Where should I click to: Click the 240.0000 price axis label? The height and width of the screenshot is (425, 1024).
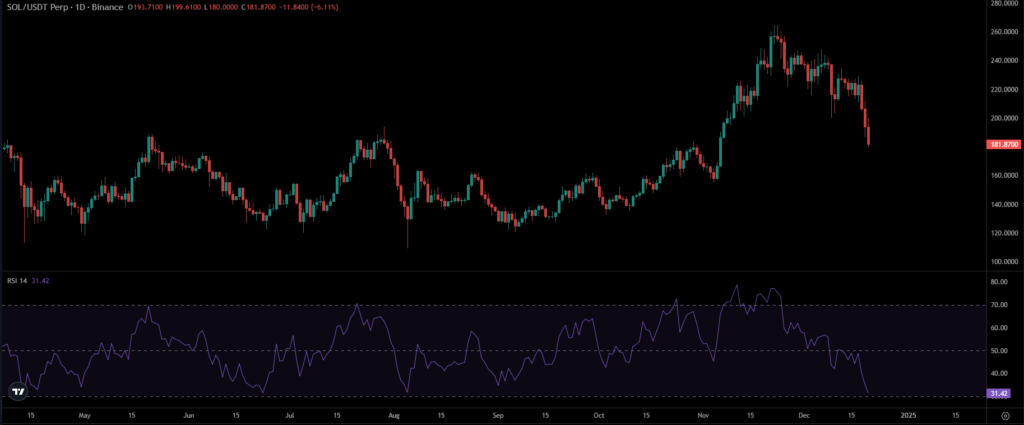[1003, 61]
